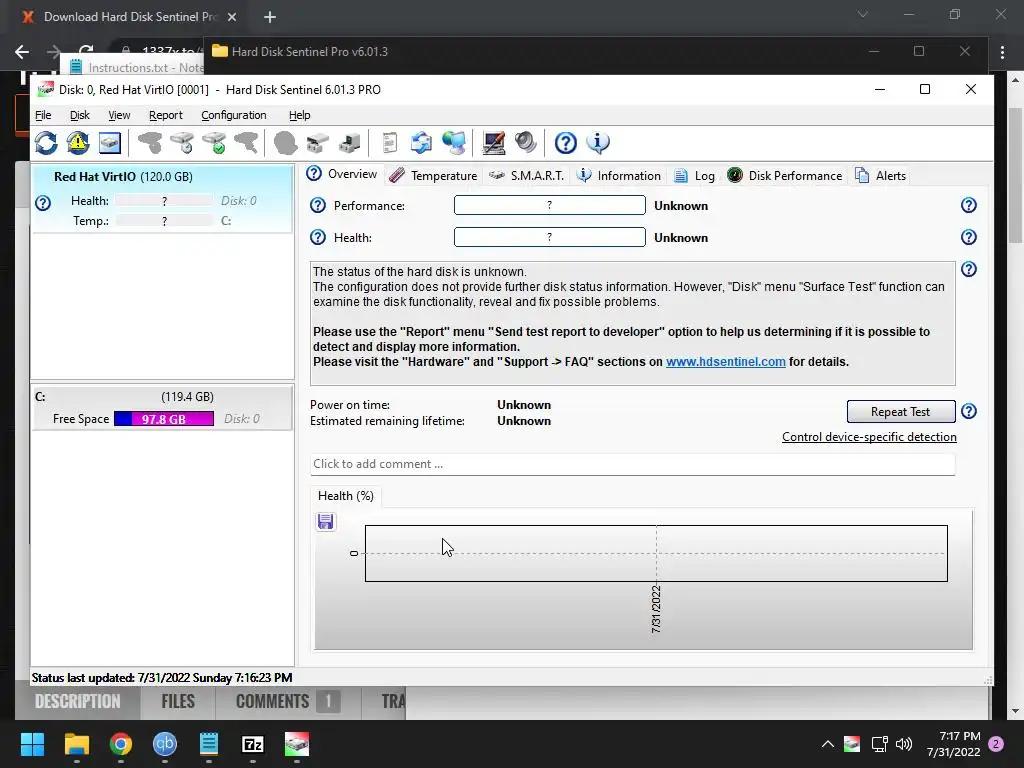Image resolution: width=1024 pixels, height=768 pixels.
Task: Click the loudspeaker sound toolbar icon
Action: pos(526,142)
